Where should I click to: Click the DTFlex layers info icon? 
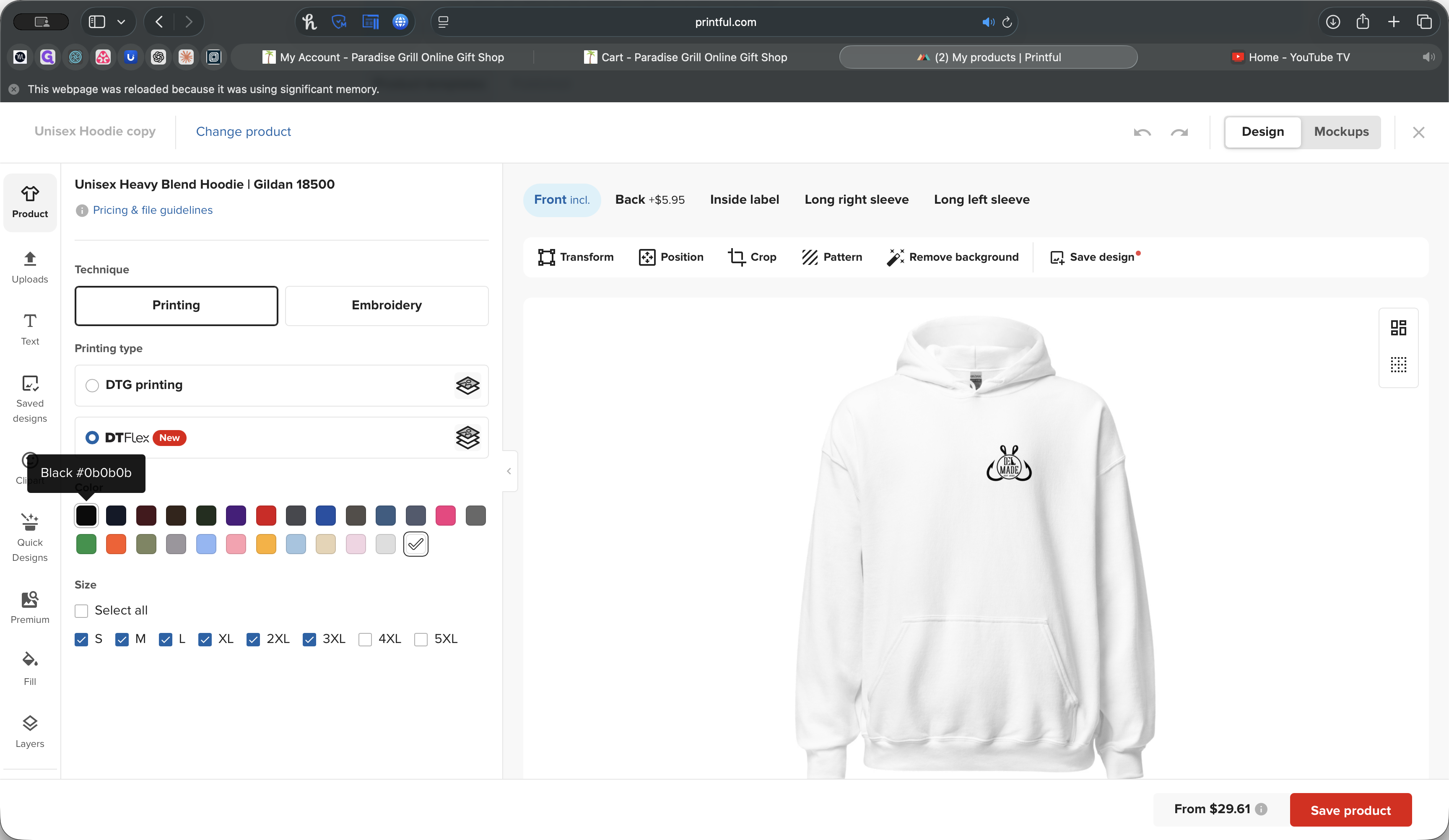467,438
